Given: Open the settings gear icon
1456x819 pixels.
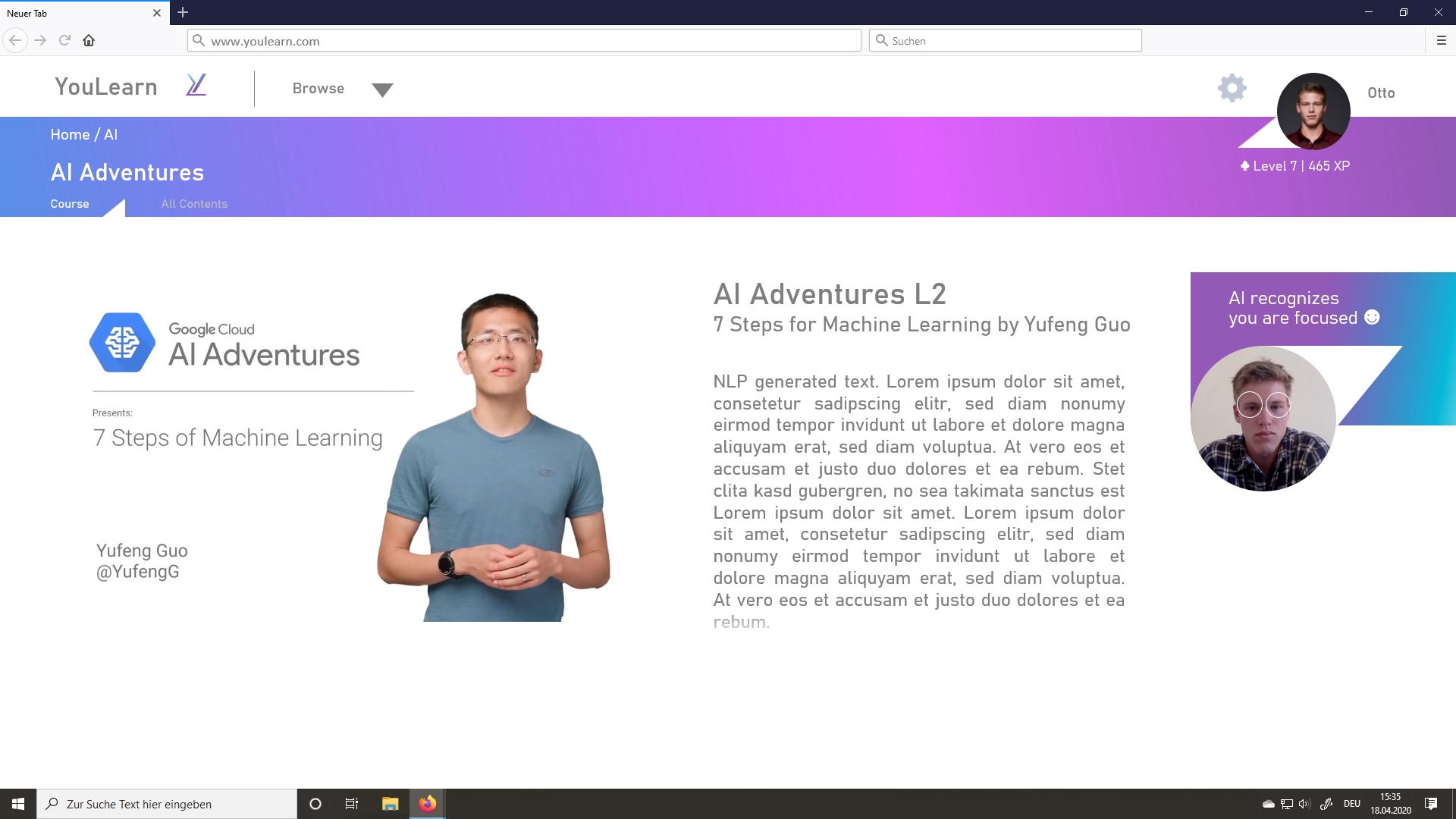Looking at the screenshot, I should click(1232, 88).
